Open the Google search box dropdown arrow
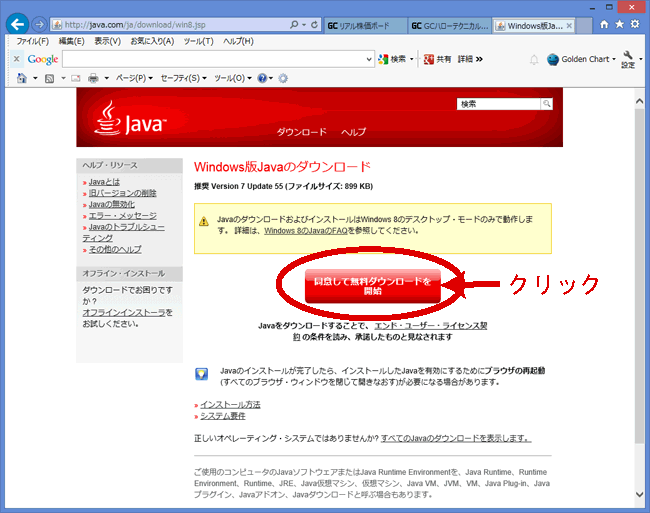650x513 pixels. [x=369, y=59]
